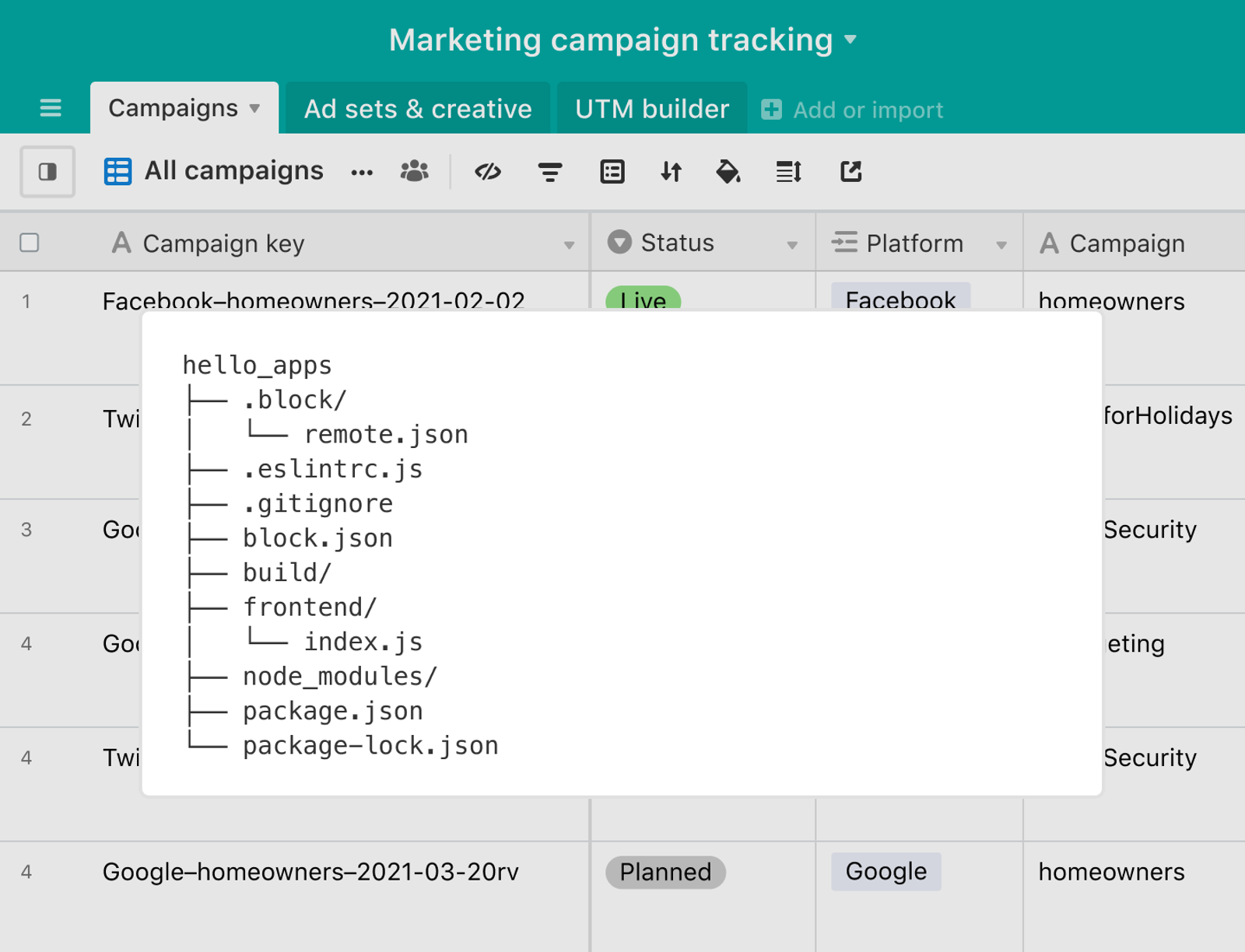Select Facebook–homeowners–2021-02-02 cell
The image size is (1245, 952).
pyautogui.click(x=314, y=299)
